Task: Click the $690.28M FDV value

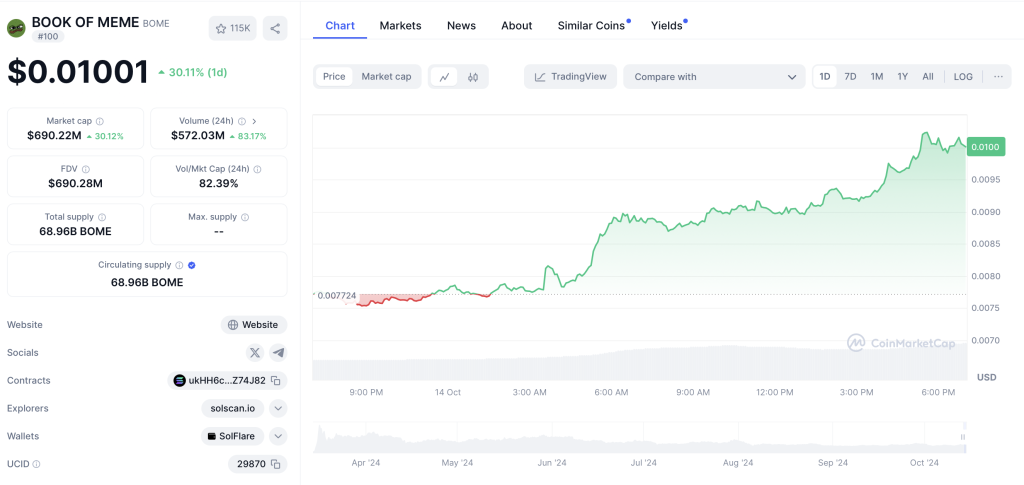Action: [75, 183]
